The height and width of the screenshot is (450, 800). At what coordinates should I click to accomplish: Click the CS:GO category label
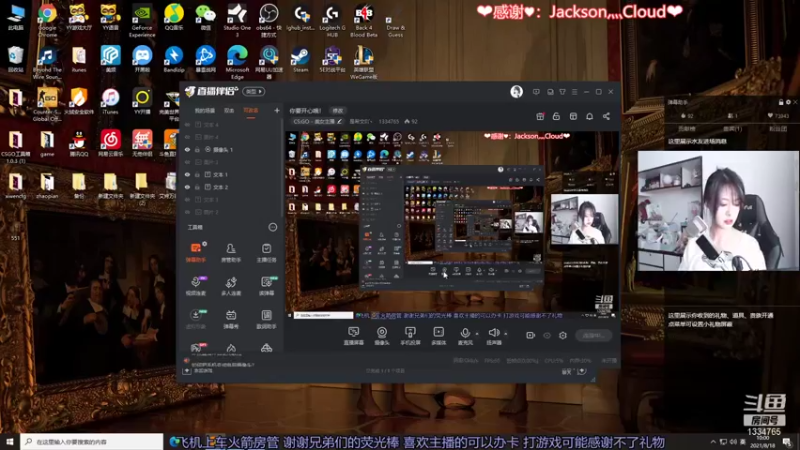[x=314, y=121]
